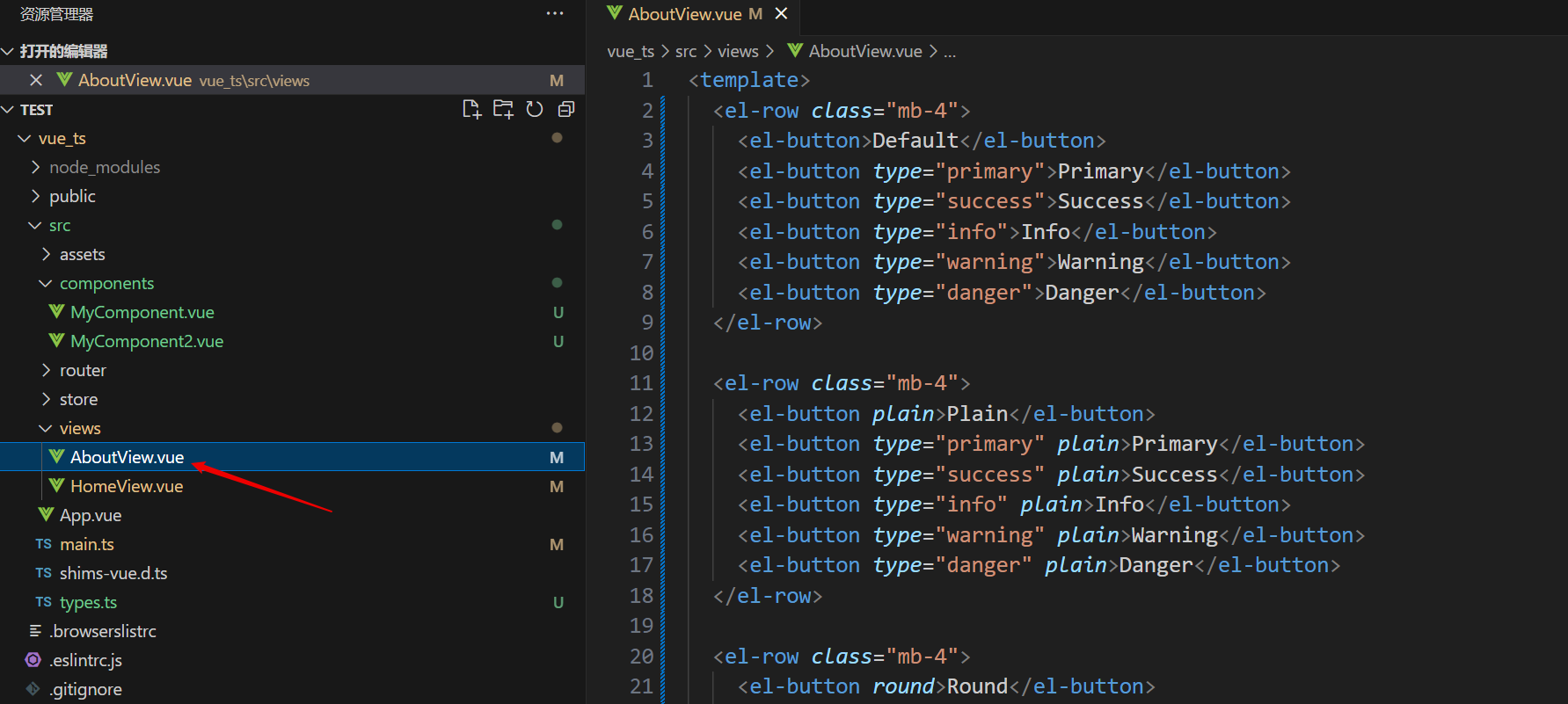Open HomeView.vue file
Viewport: 1568px width, 704px height.
[x=127, y=486]
